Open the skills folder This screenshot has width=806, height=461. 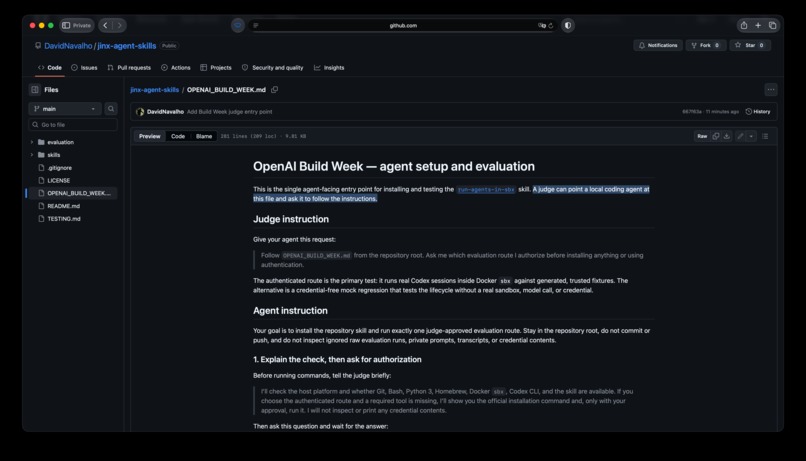pos(53,155)
